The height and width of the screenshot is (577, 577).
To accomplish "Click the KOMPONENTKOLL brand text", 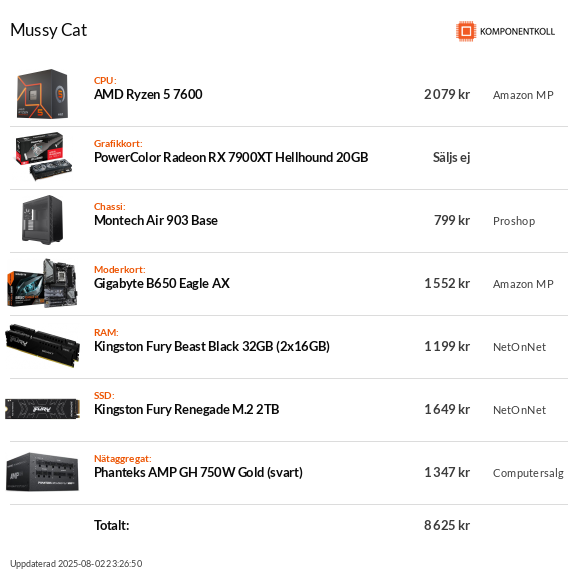I will point(517,32).
